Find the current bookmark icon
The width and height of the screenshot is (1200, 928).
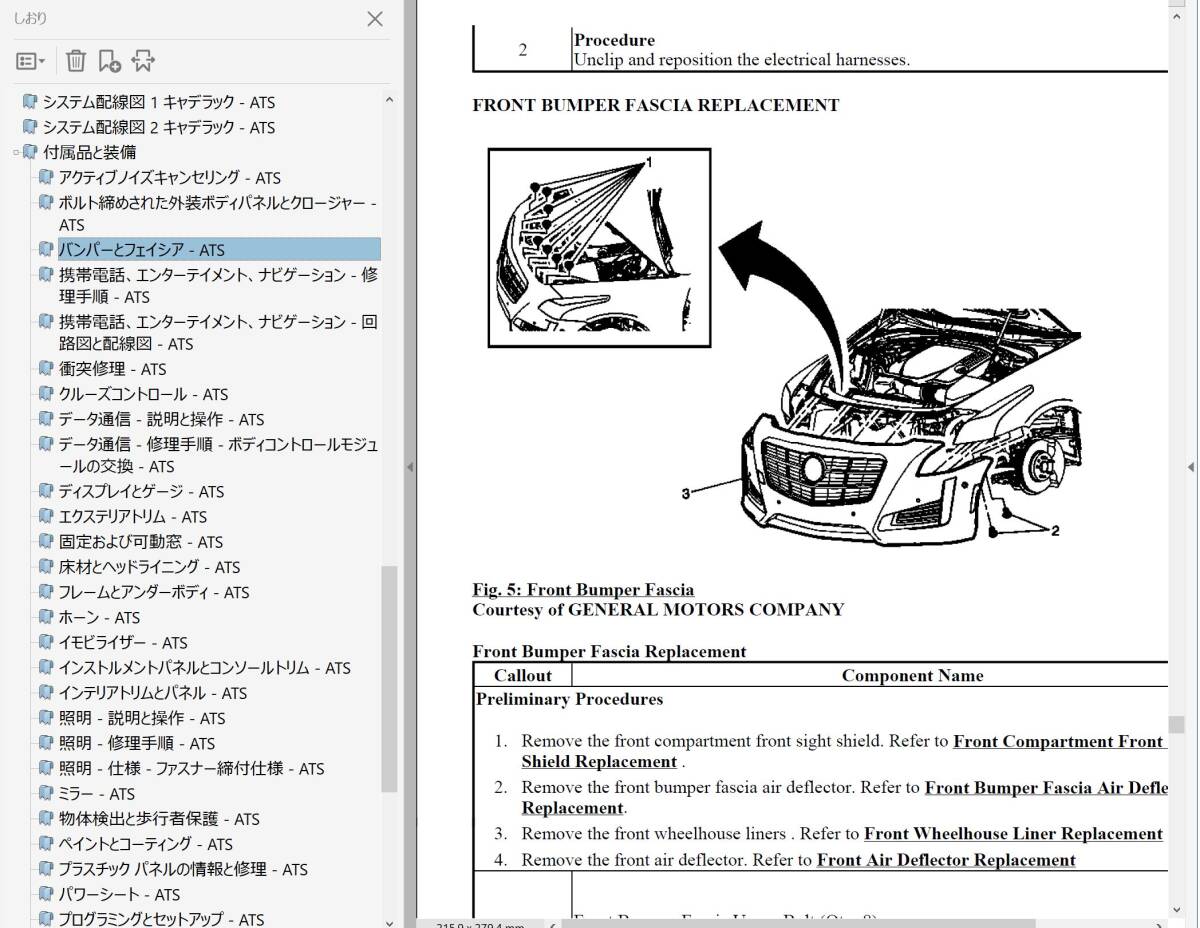pyautogui.click(x=143, y=61)
